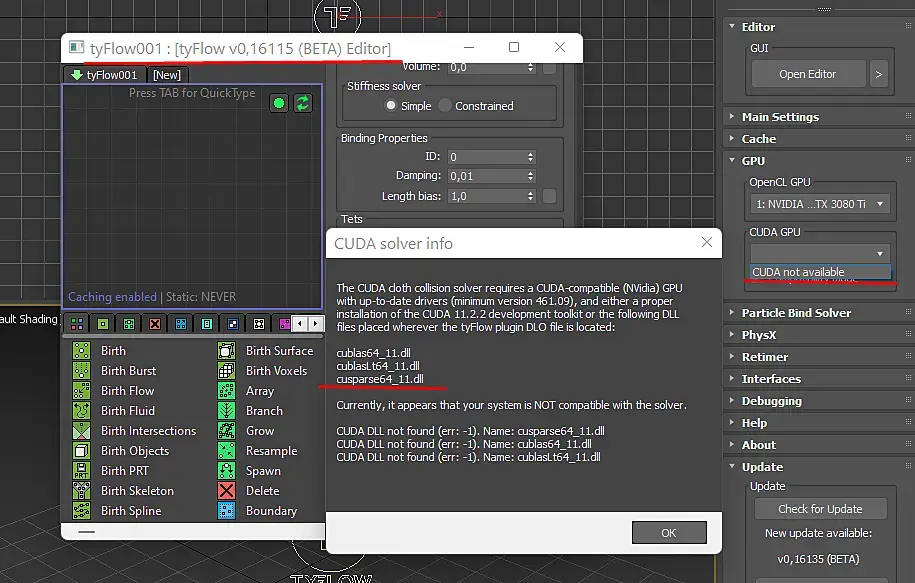Select the Array operator icon
Viewport: 915px width, 583px height.
tap(226, 390)
